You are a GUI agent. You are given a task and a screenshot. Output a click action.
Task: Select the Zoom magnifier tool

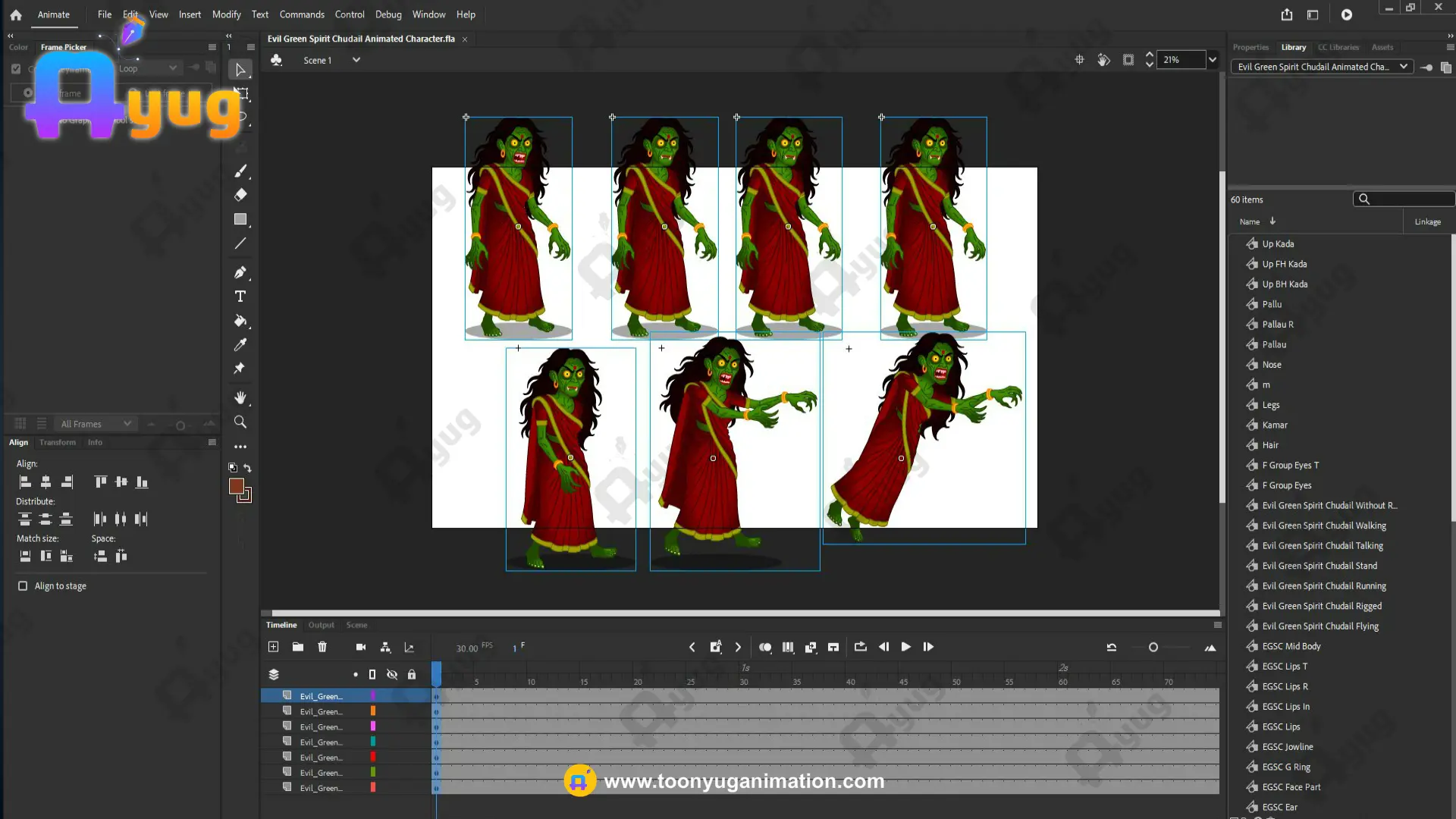click(x=240, y=422)
